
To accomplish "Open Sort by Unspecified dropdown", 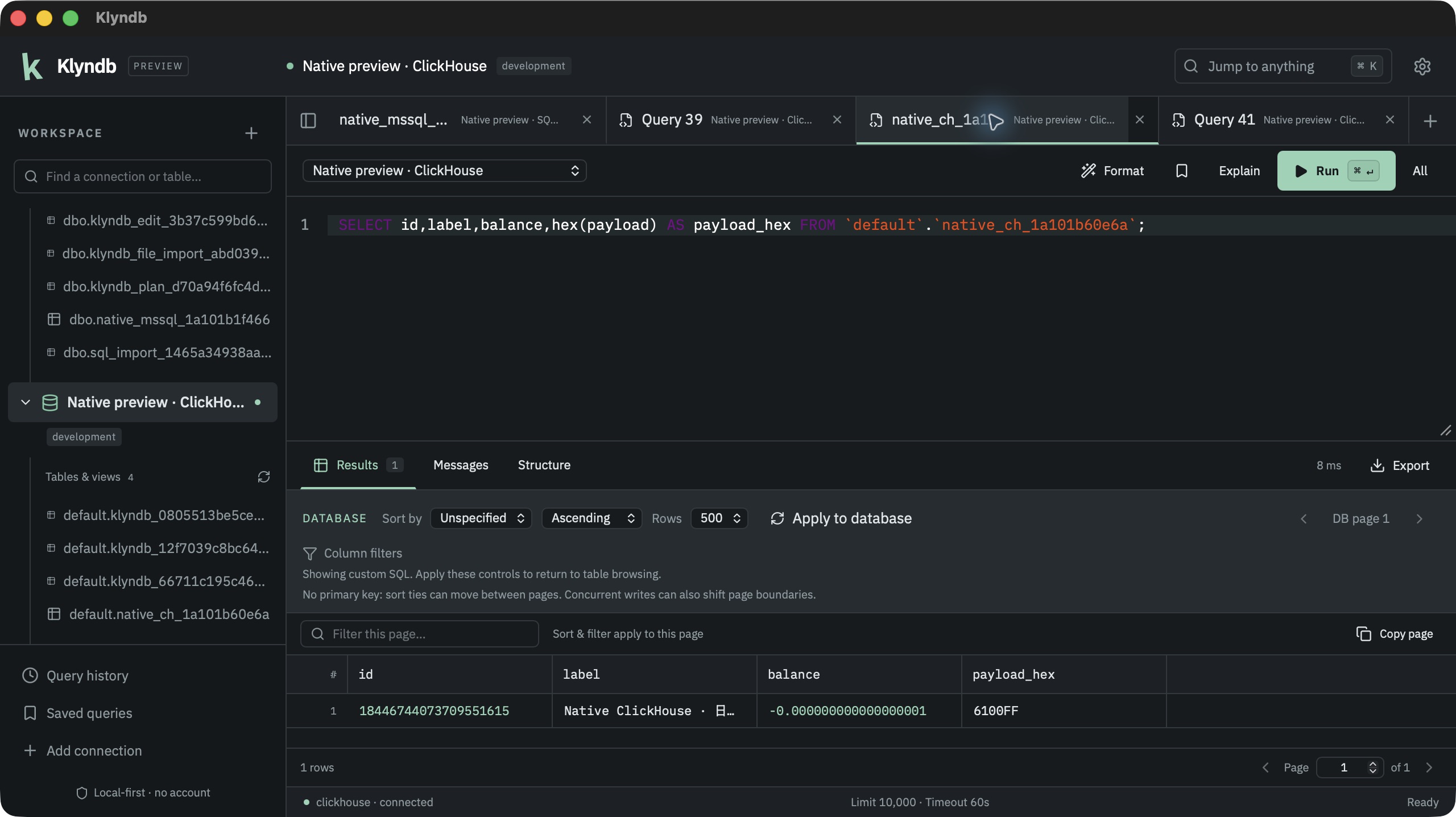I will tap(481, 518).
